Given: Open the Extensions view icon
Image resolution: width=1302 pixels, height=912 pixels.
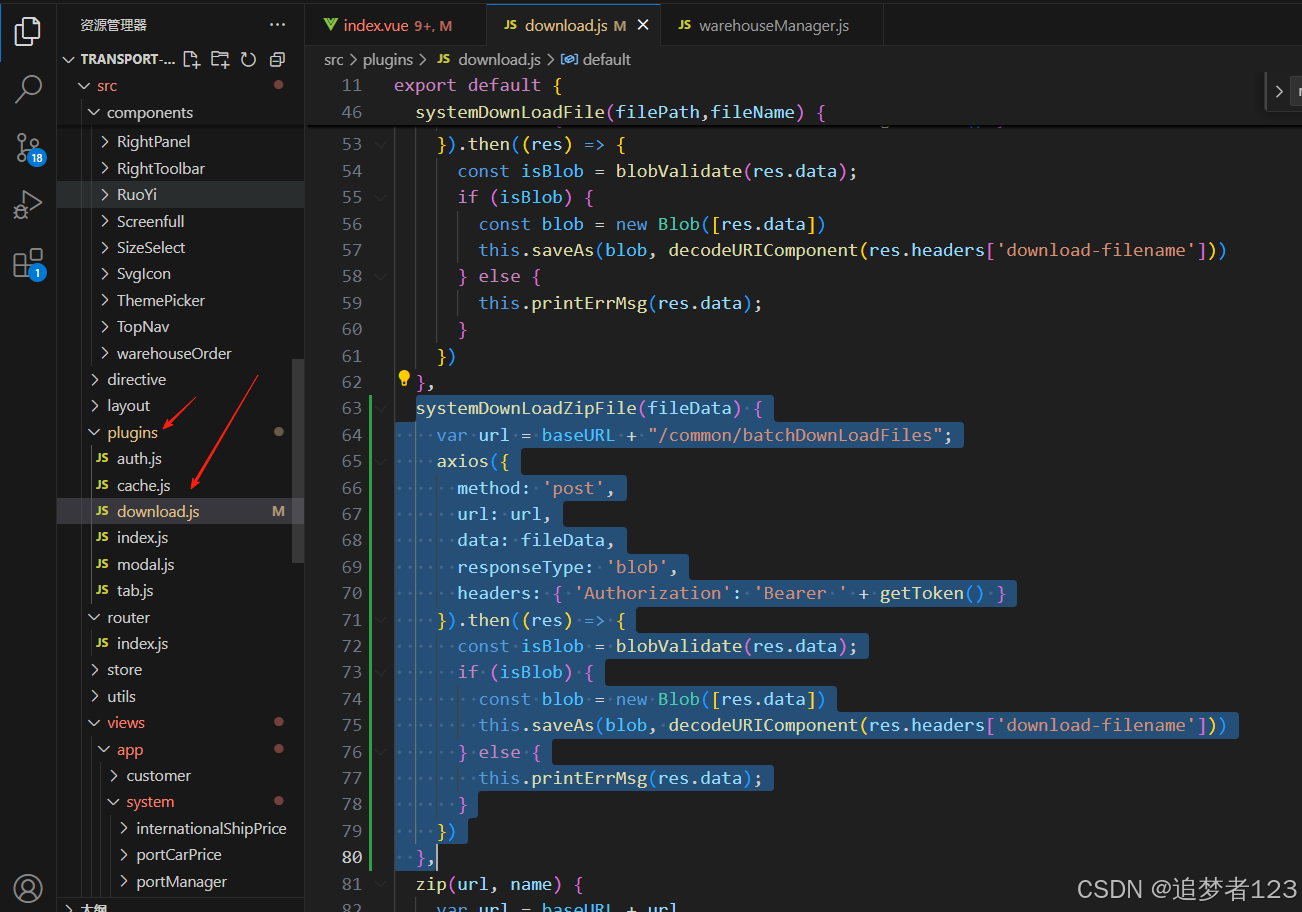Looking at the screenshot, I should click(x=29, y=264).
